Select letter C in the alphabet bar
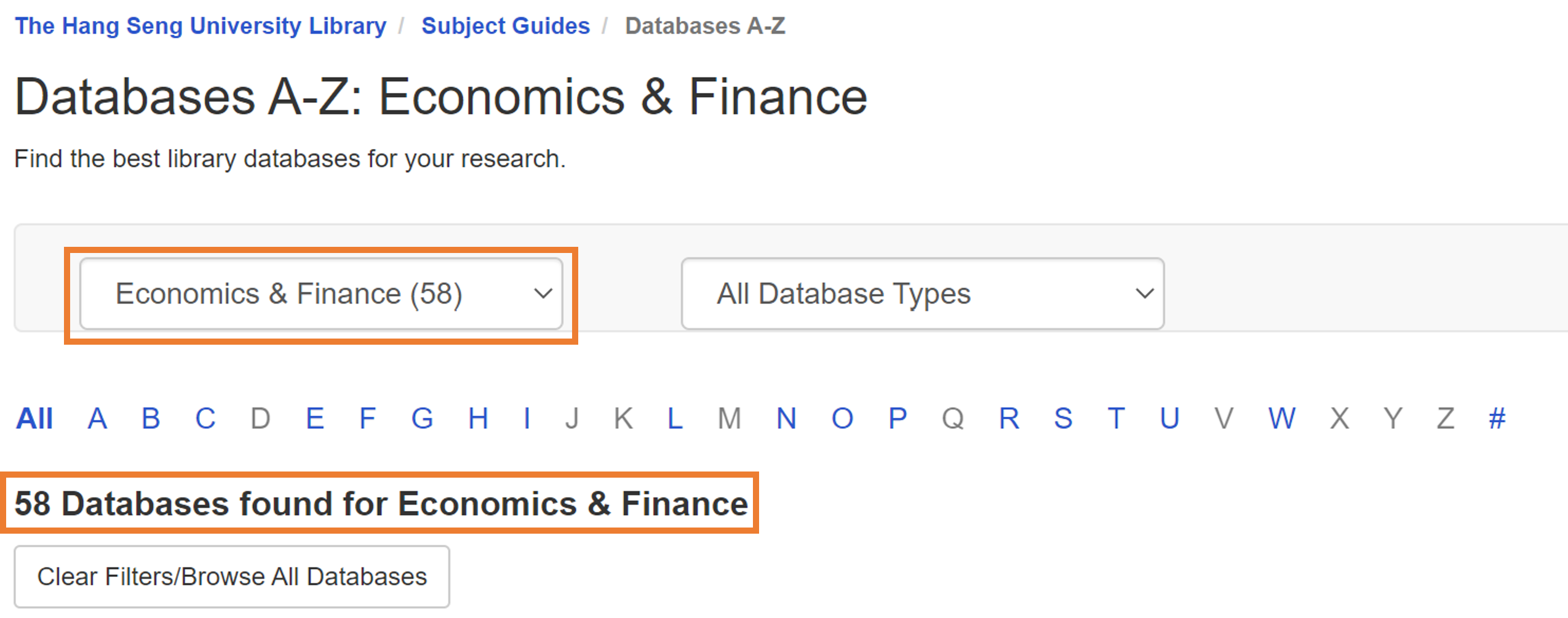This screenshot has height=618, width=1568. 205,419
